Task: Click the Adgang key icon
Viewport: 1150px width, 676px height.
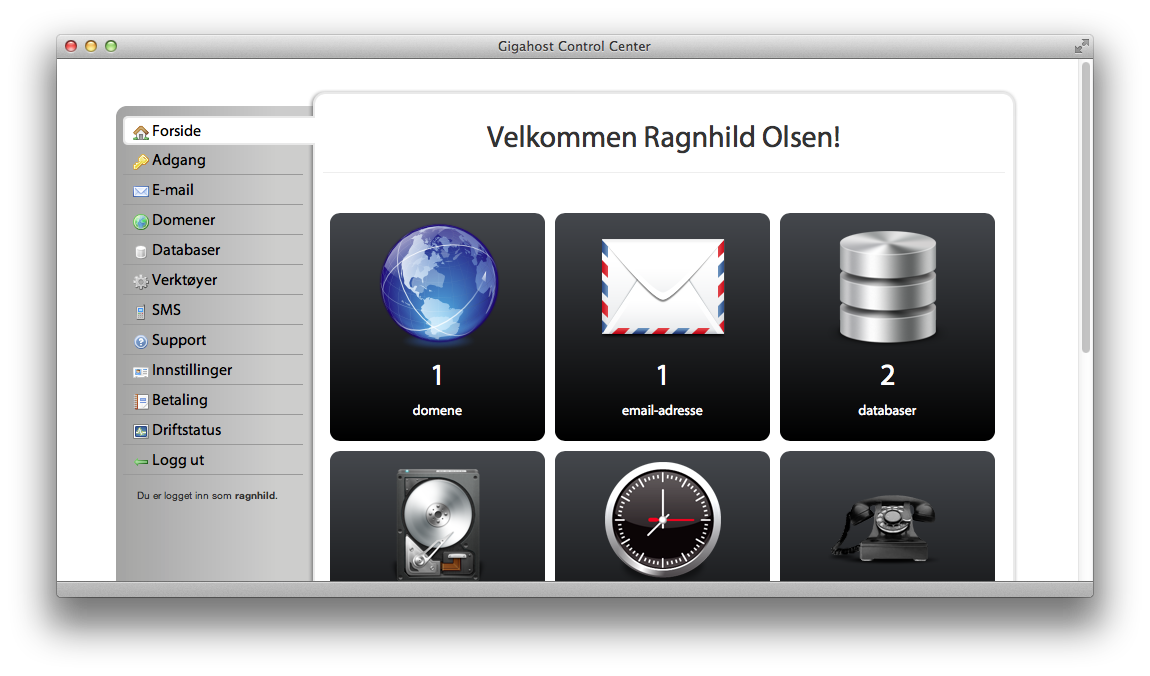Action: [x=141, y=162]
